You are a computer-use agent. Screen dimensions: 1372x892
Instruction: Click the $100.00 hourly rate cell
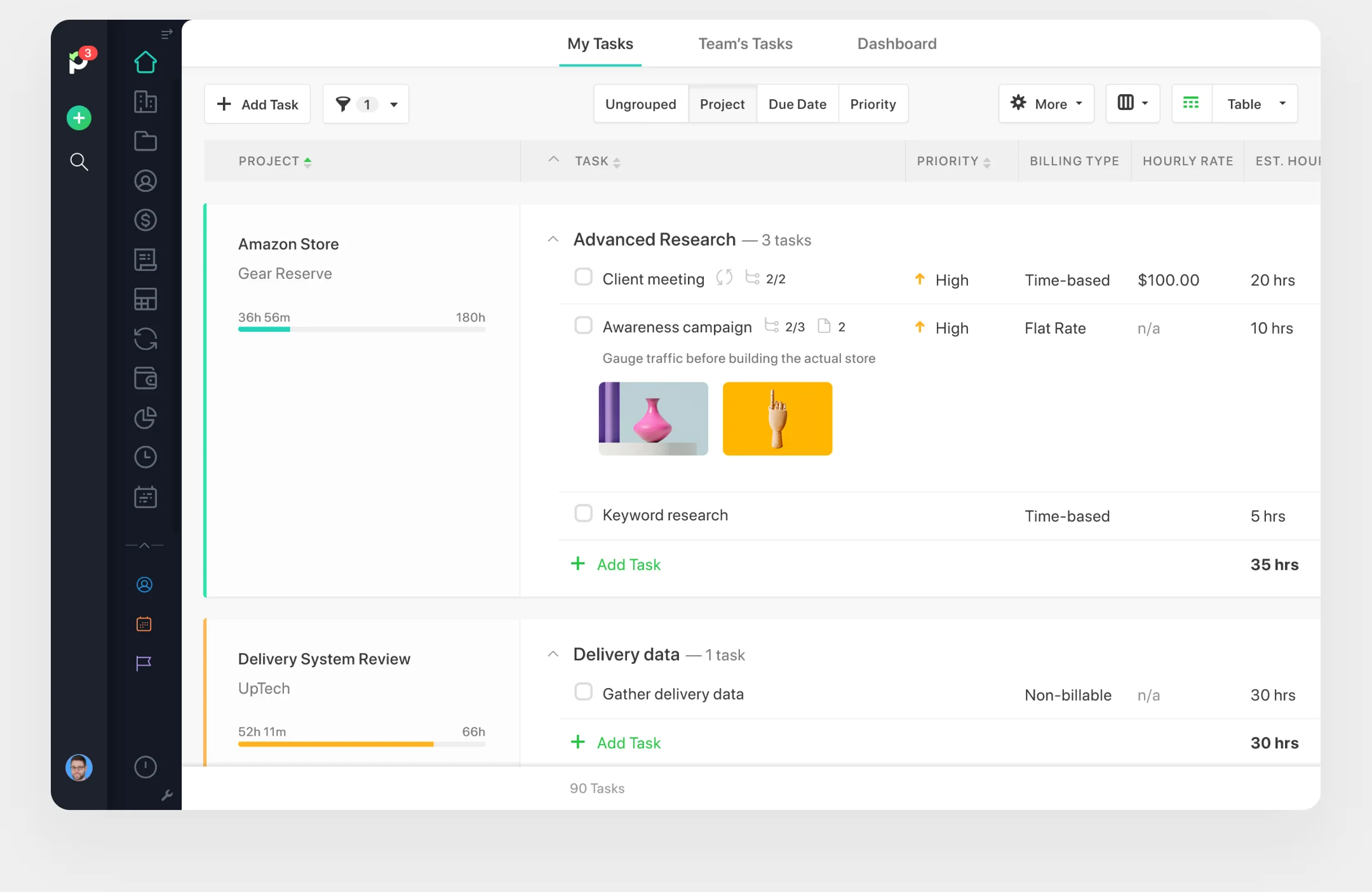pyautogui.click(x=1168, y=280)
